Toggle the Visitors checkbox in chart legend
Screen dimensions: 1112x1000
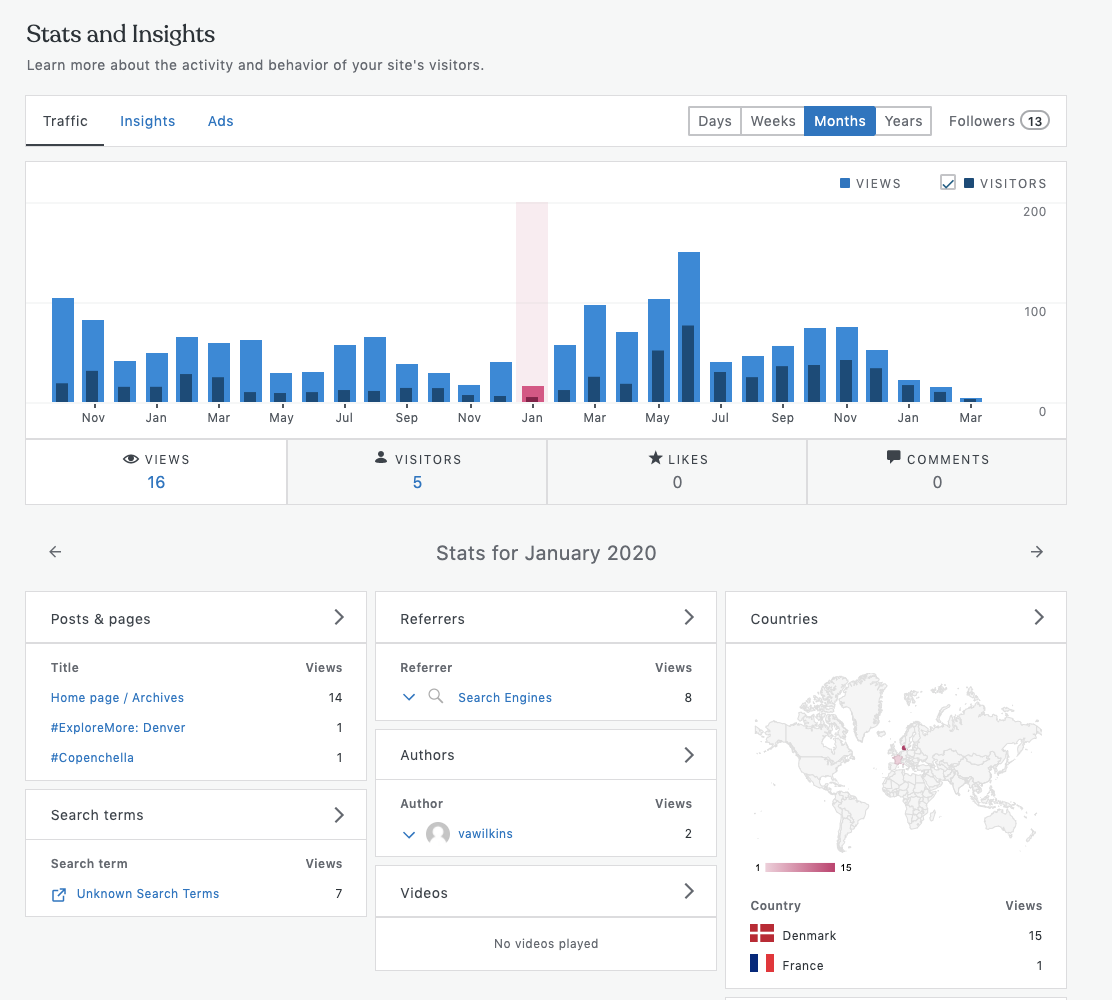point(948,183)
